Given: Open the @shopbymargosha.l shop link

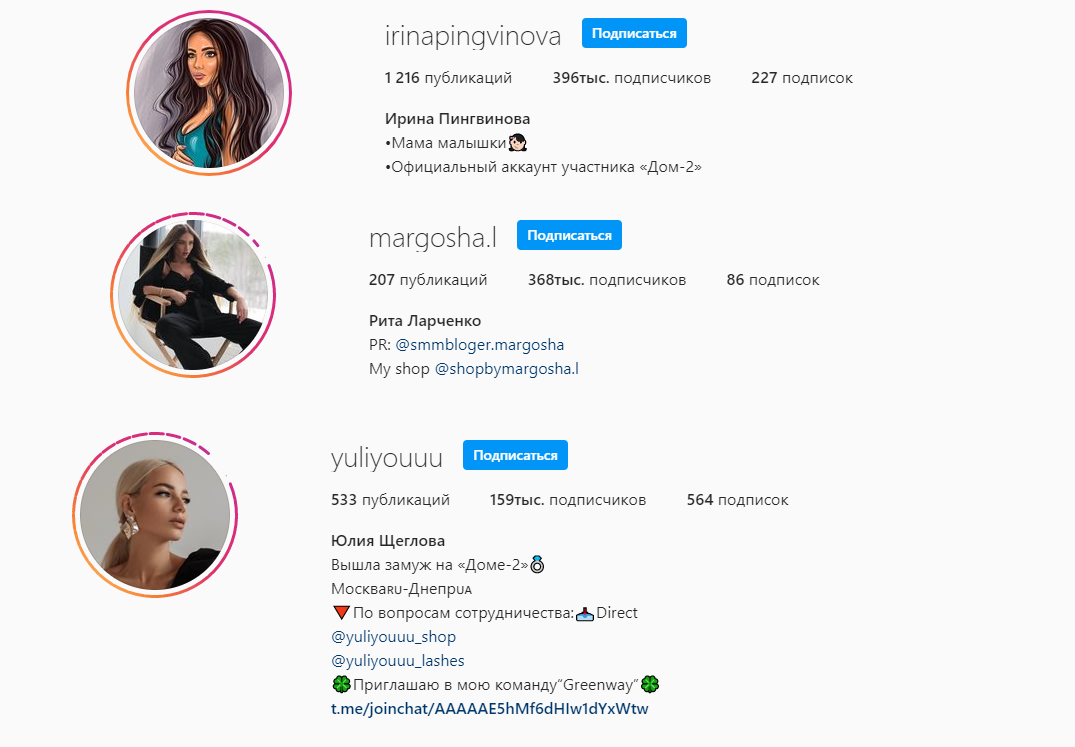Looking at the screenshot, I should click(507, 369).
